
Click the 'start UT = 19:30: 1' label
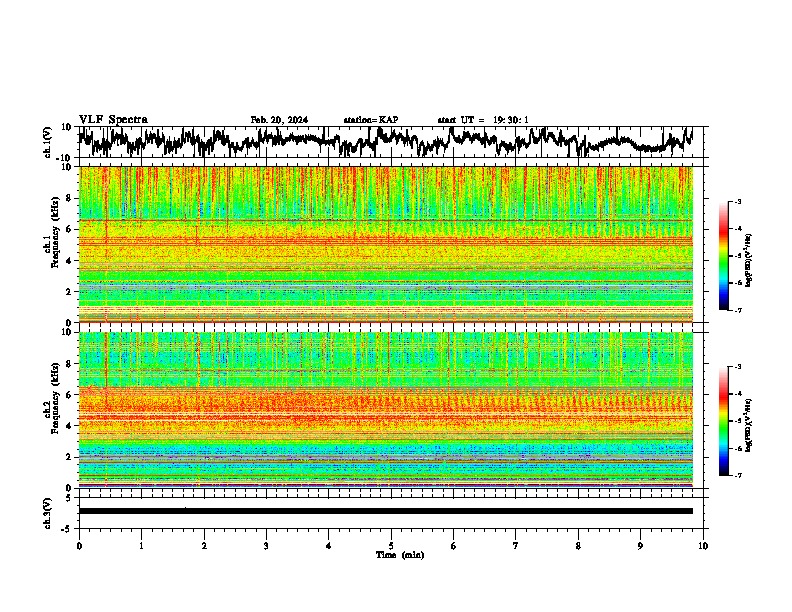point(483,120)
